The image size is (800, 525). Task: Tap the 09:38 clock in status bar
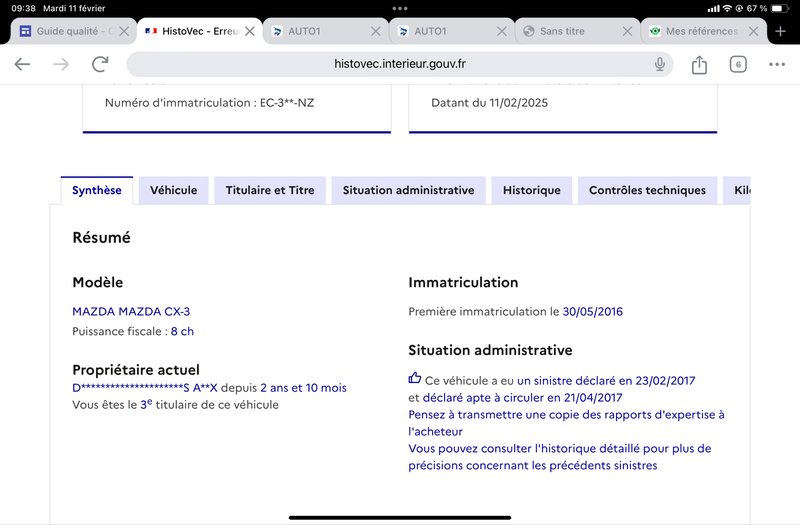pos(23,8)
